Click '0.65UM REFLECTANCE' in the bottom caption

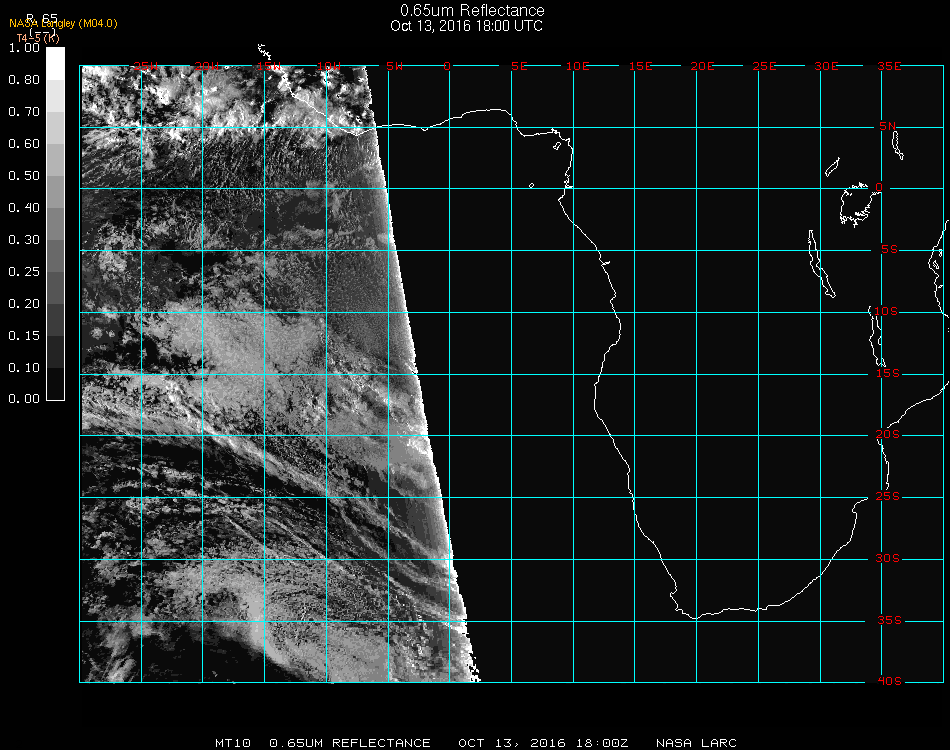(350, 743)
